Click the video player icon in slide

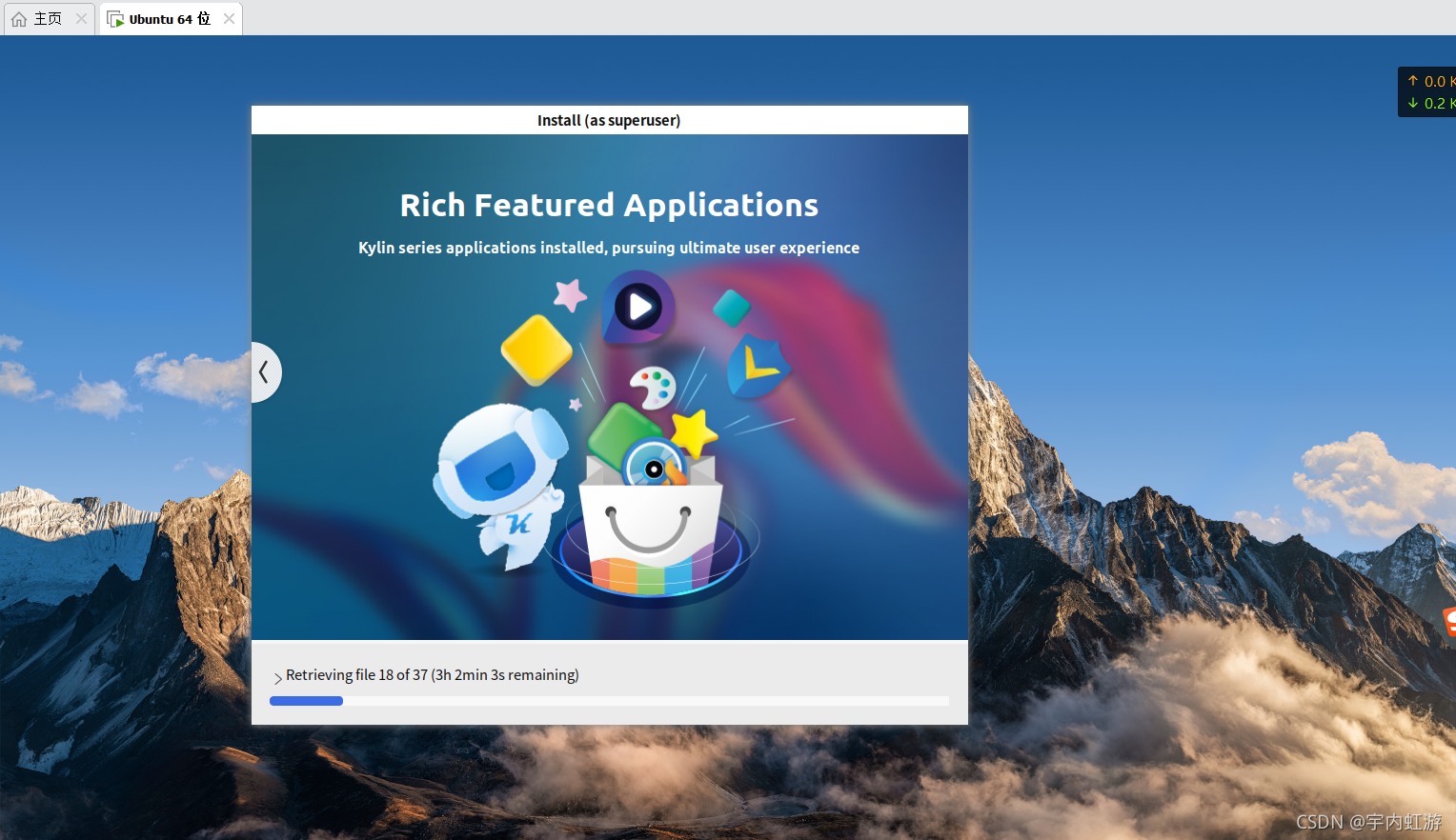[x=638, y=307]
